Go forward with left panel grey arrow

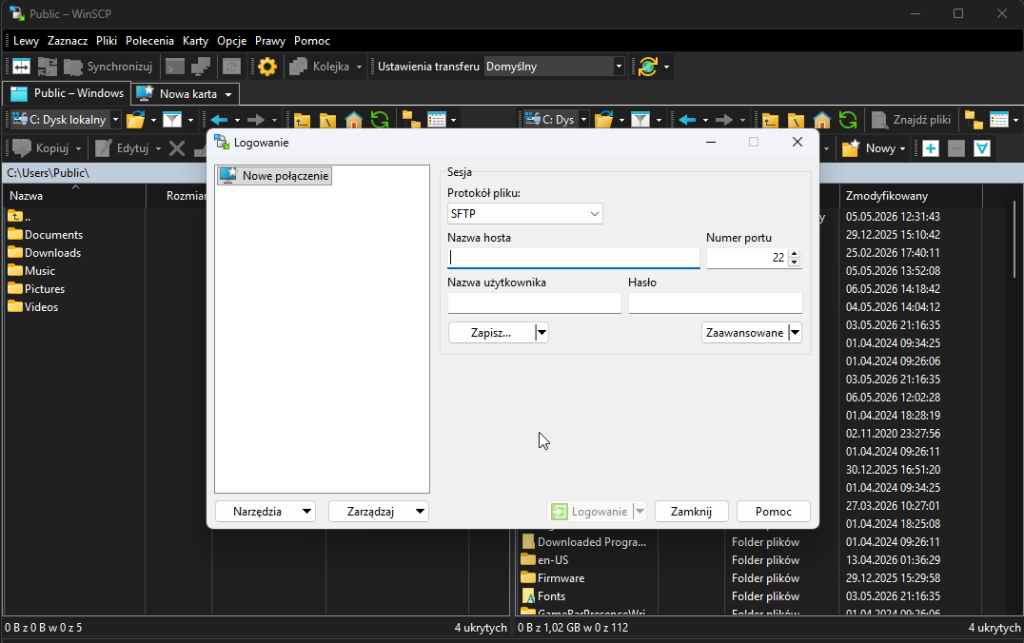click(256, 119)
